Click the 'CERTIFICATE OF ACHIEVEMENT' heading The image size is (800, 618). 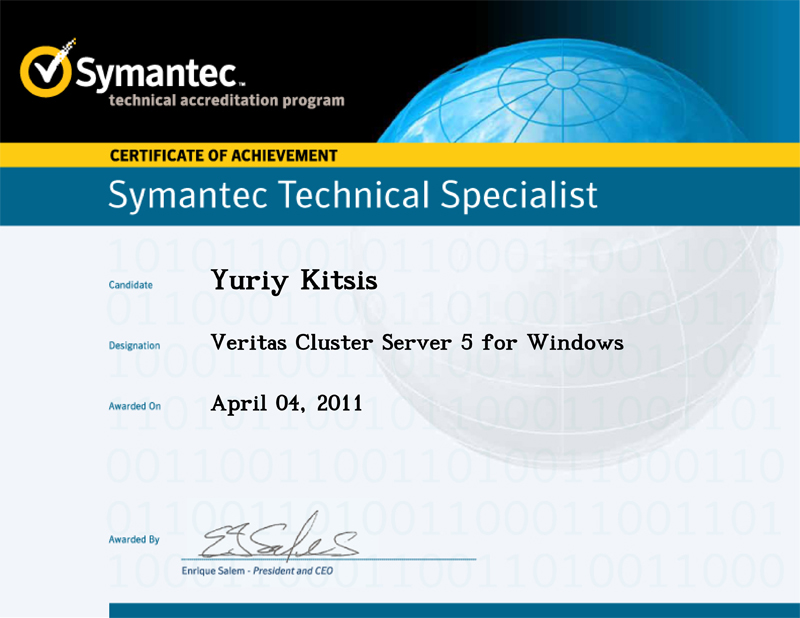[223, 155]
